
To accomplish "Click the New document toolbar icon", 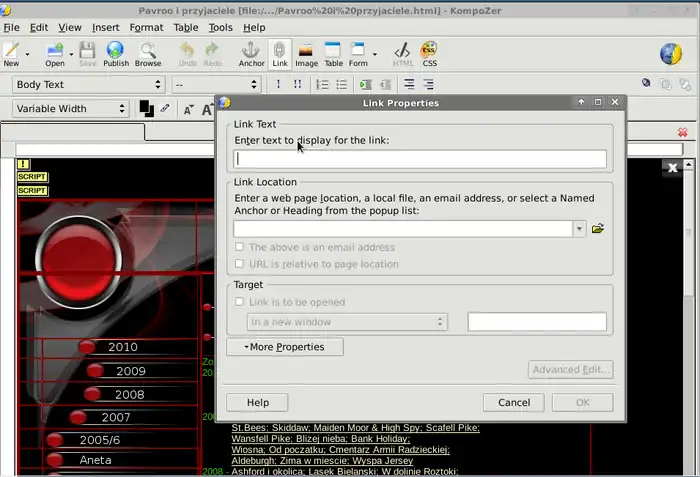I will click(x=11, y=52).
